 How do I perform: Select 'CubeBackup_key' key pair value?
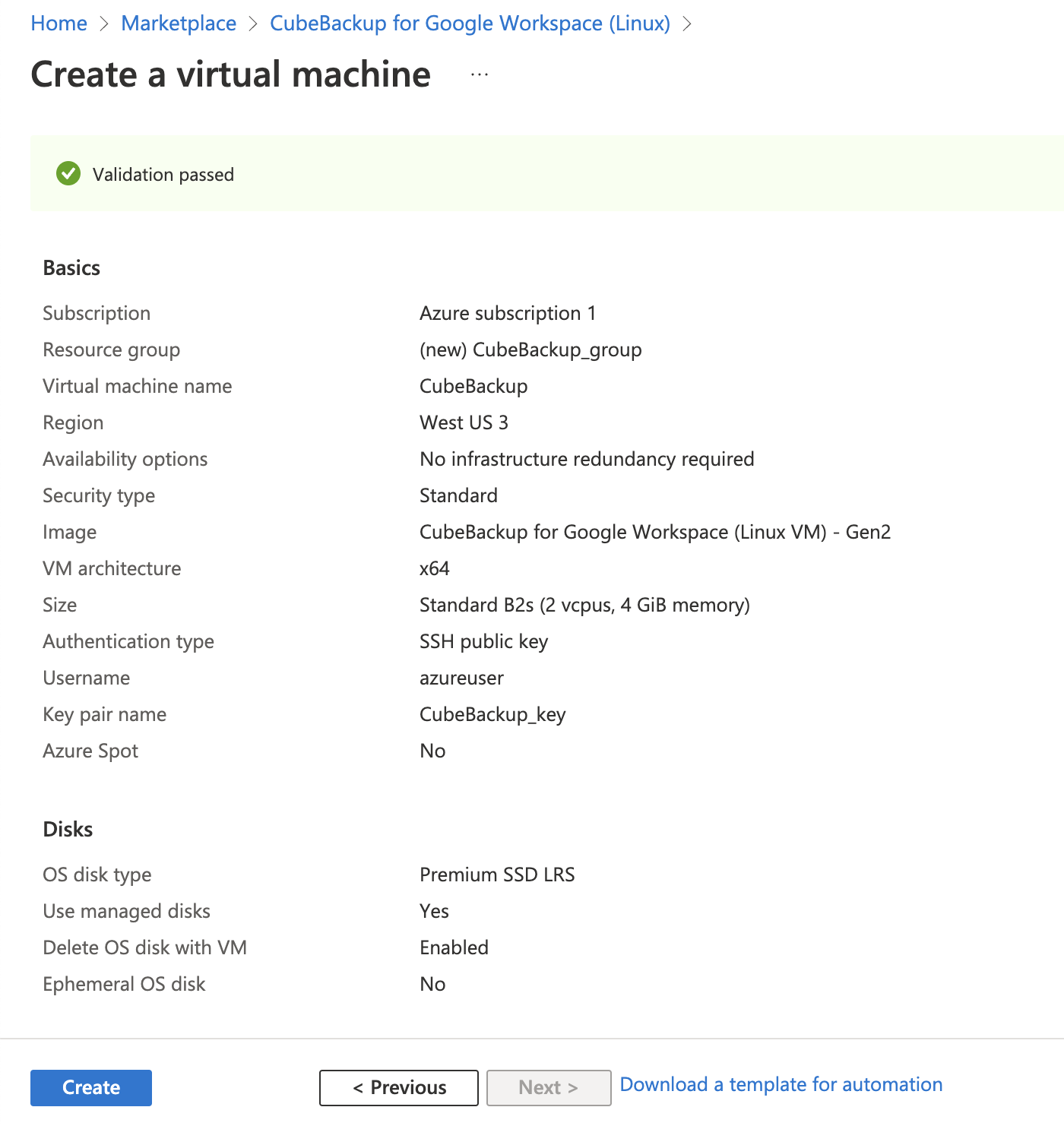point(492,714)
